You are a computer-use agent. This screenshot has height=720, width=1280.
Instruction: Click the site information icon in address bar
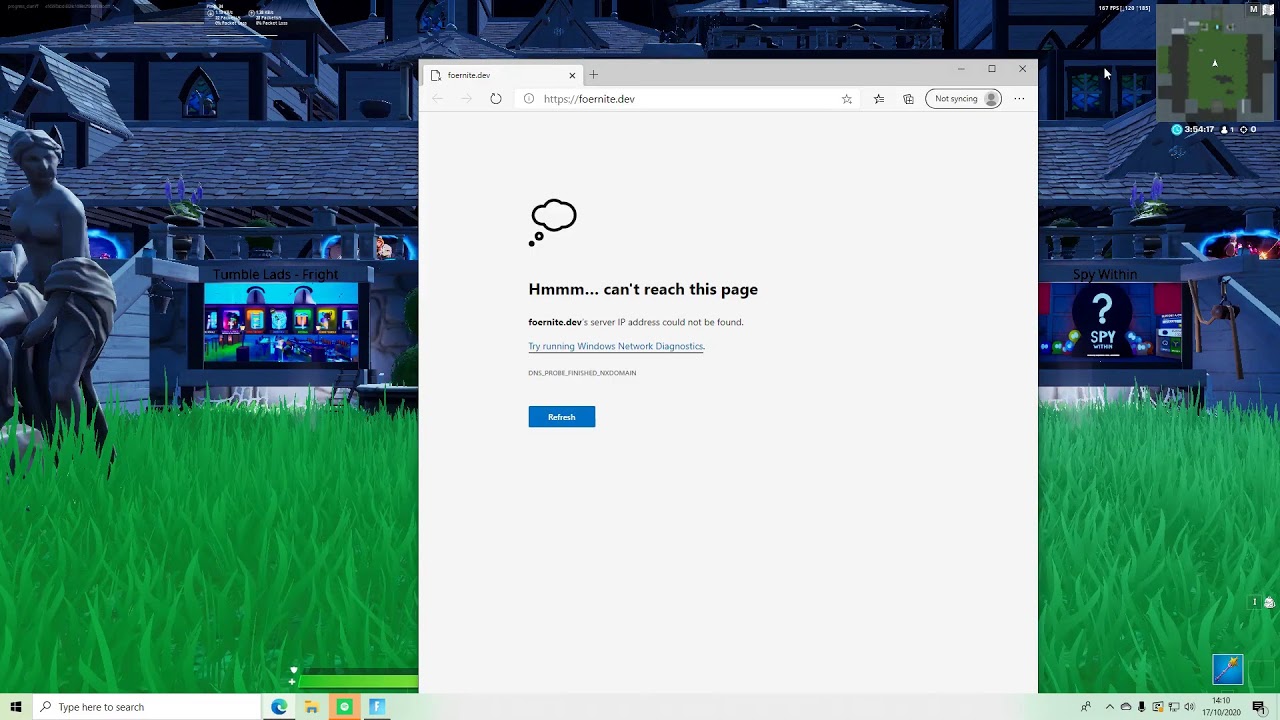[x=529, y=99]
